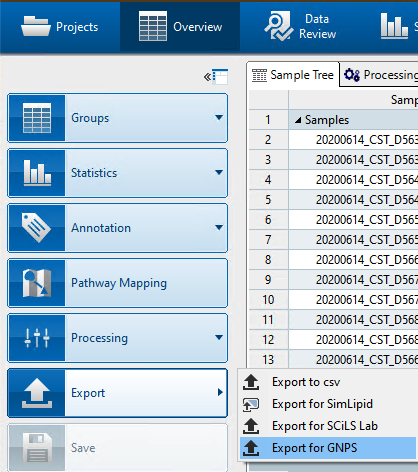Click the Export upload arrow icon
Image resolution: width=418 pixels, height=472 pixels.
pos(37,393)
